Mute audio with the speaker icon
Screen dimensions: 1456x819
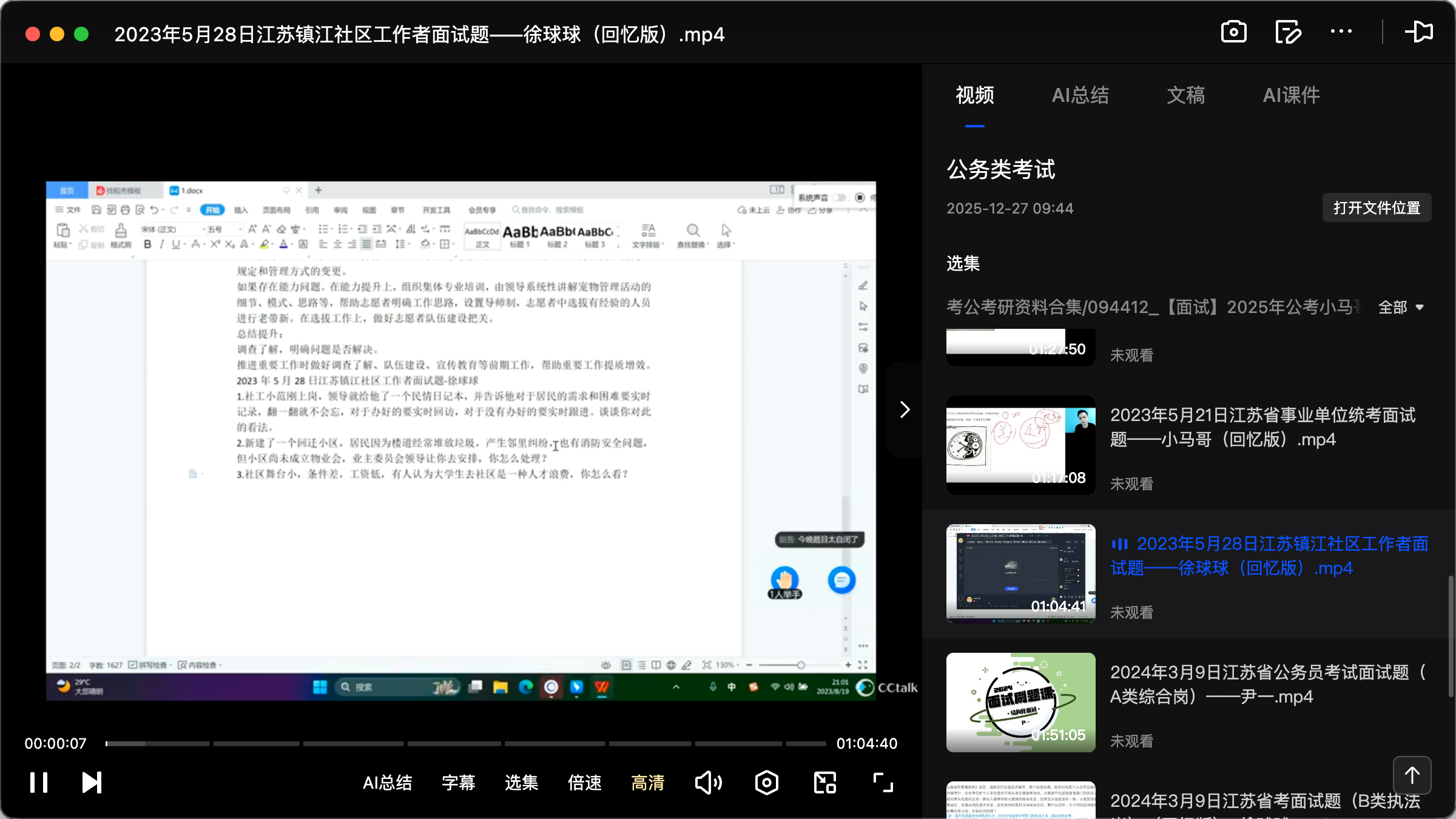tap(709, 782)
